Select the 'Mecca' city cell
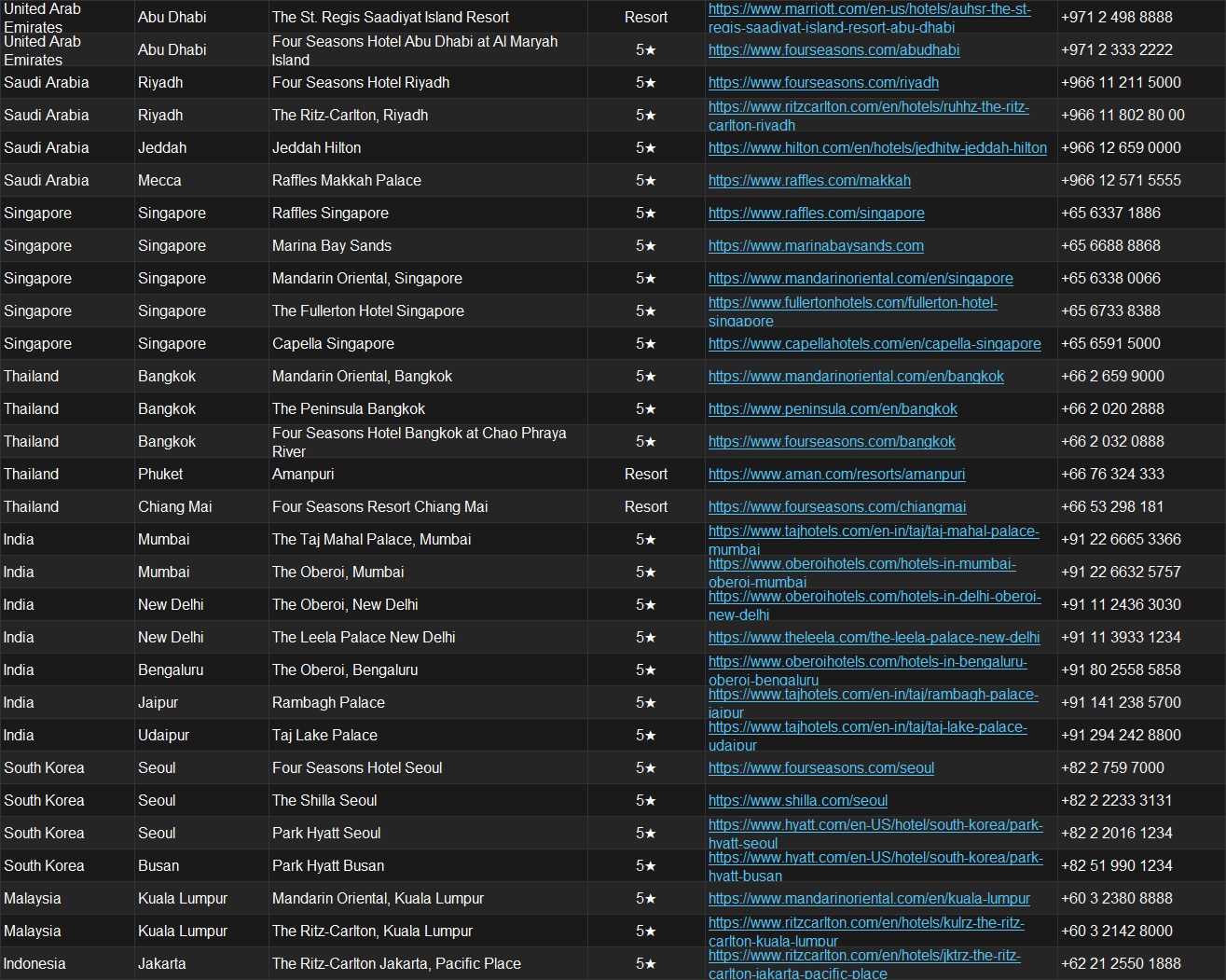 click(201, 181)
